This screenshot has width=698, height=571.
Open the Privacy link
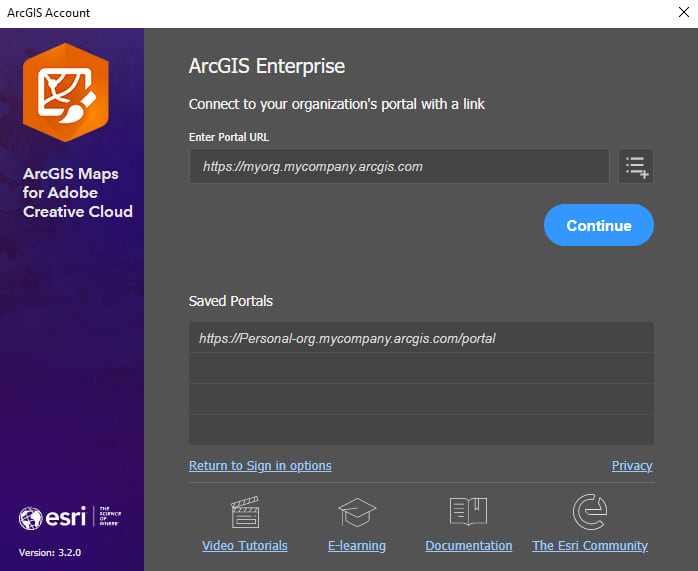[x=632, y=466]
